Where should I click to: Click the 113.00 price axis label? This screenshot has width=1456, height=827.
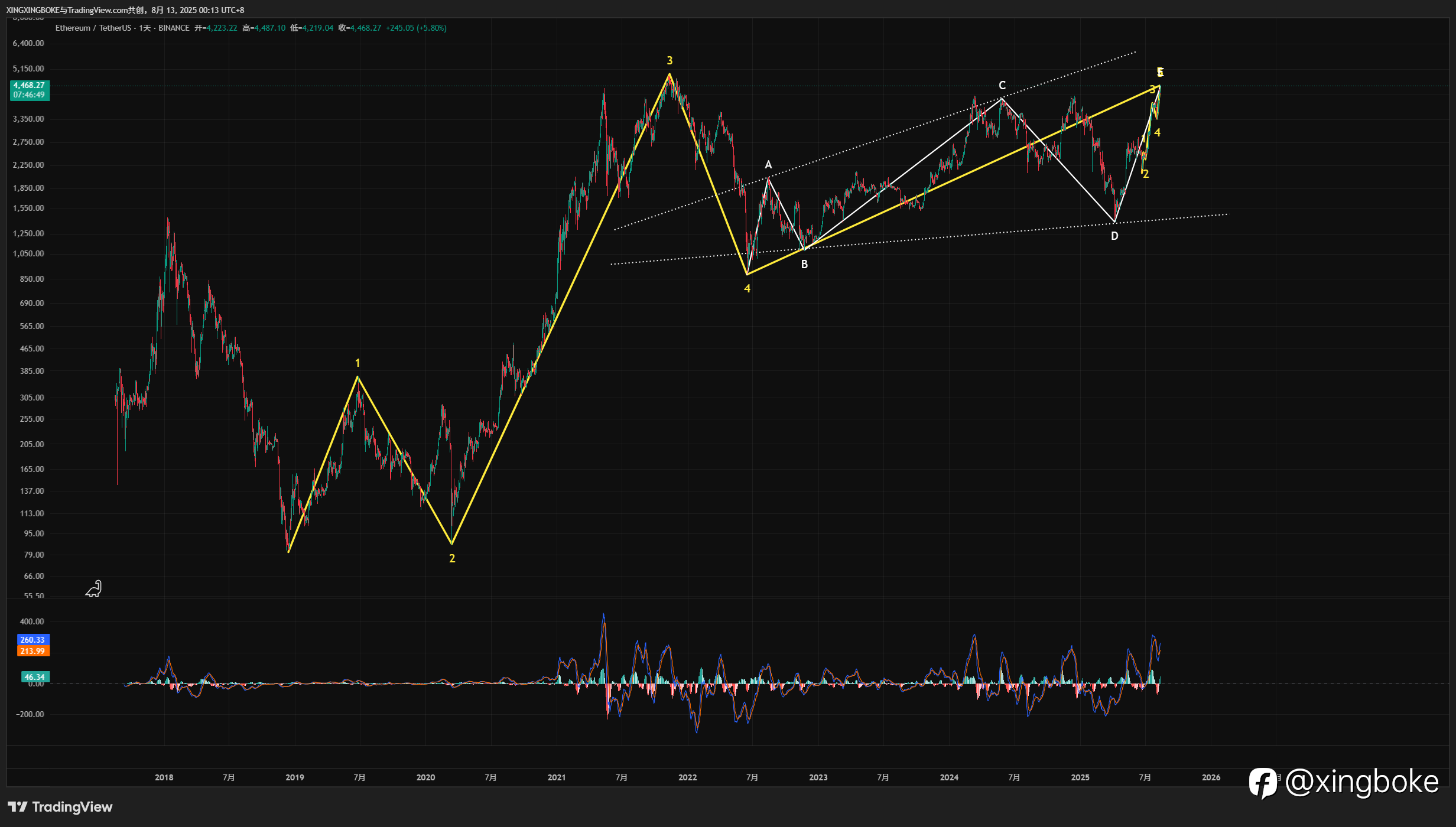32,514
